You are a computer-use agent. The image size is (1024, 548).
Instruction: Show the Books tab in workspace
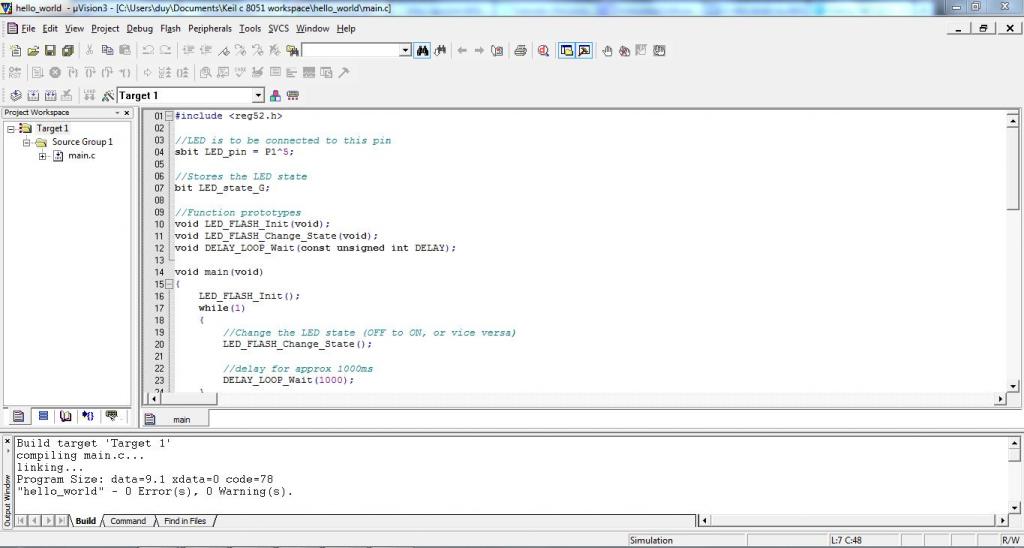pos(65,416)
